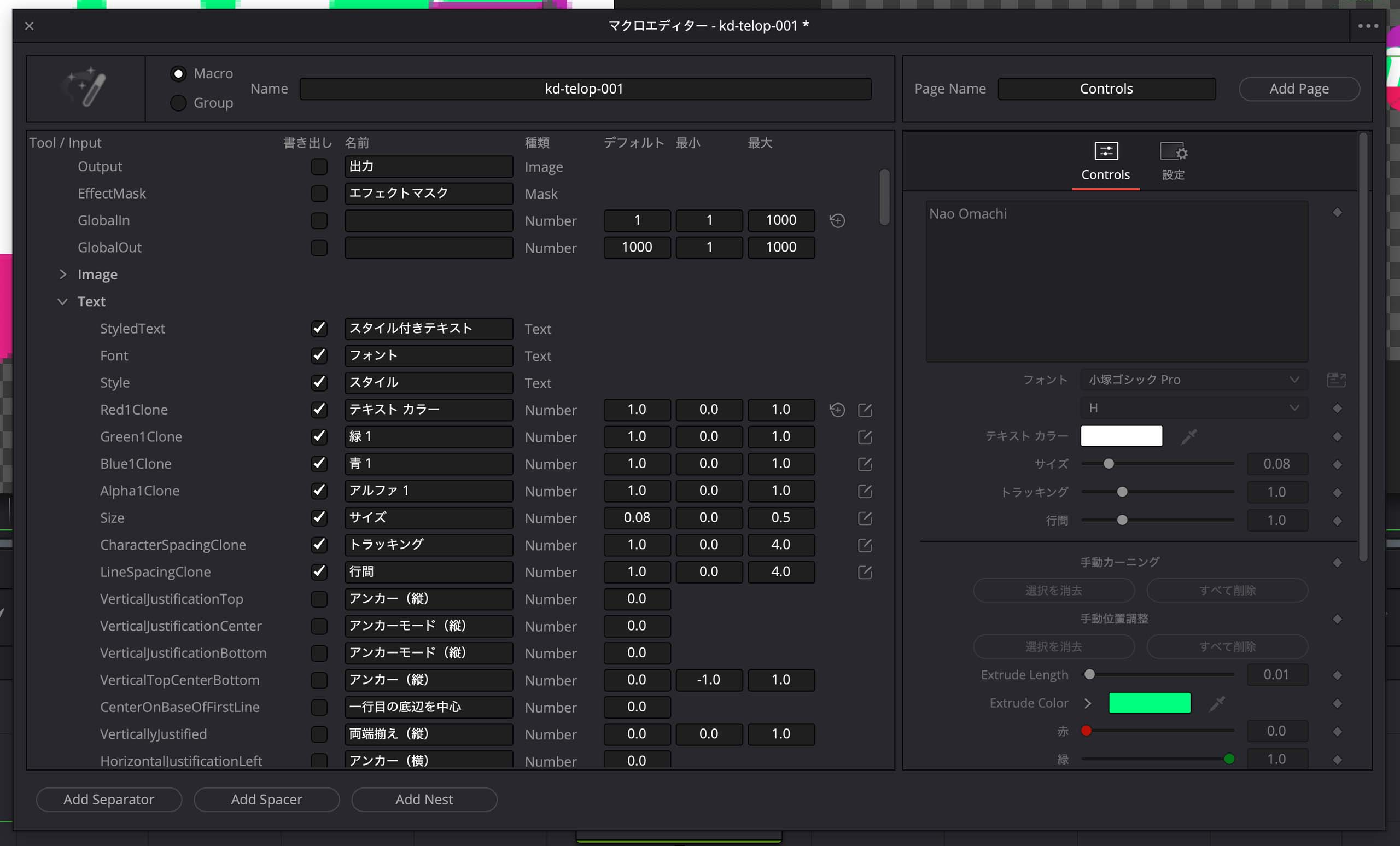Click keyframe diamond next to サイズ
Viewport: 1400px width, 846px height.
coord(1337,464)
